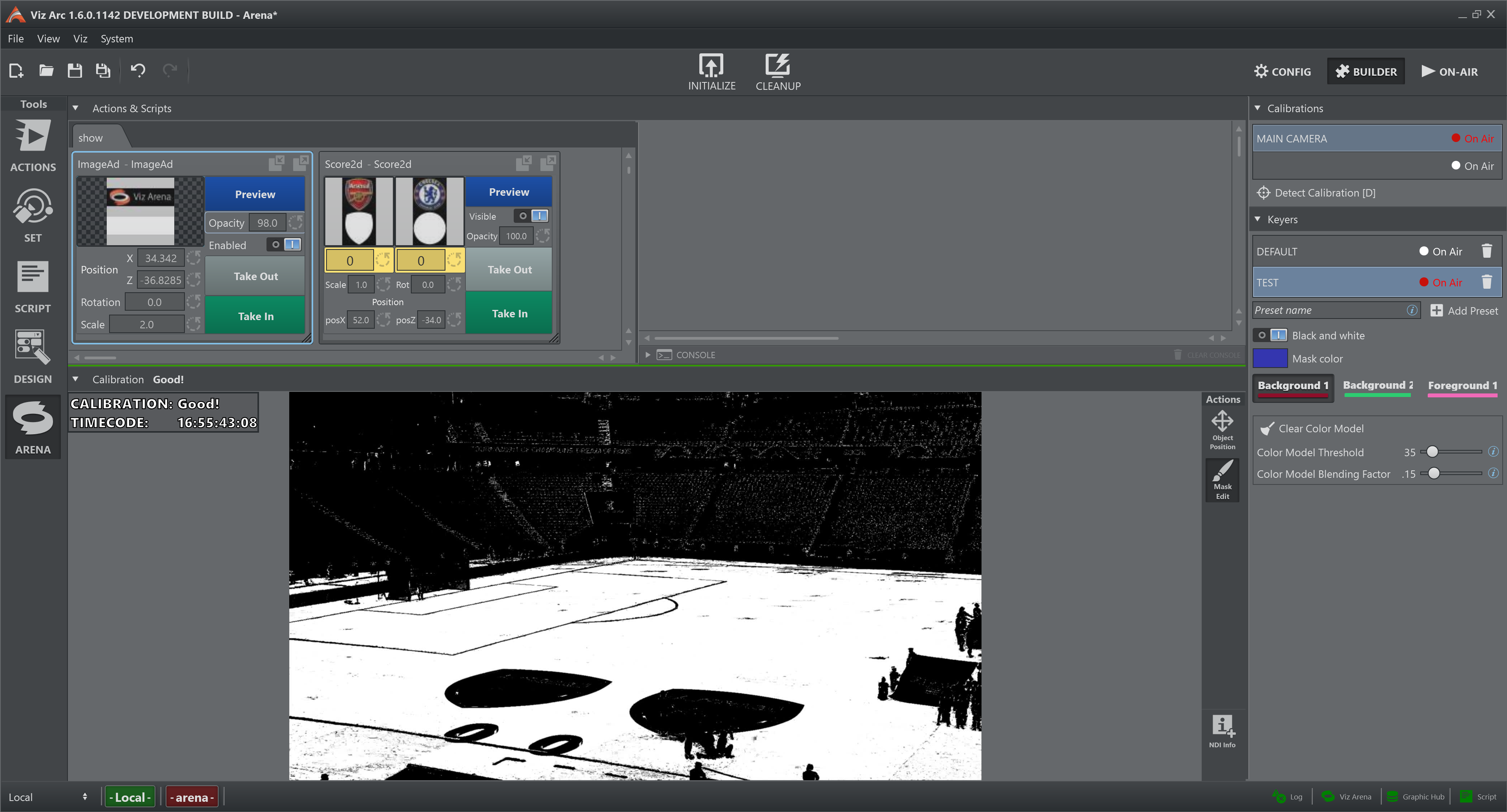Toggle Score2d Visible switch

532,216
